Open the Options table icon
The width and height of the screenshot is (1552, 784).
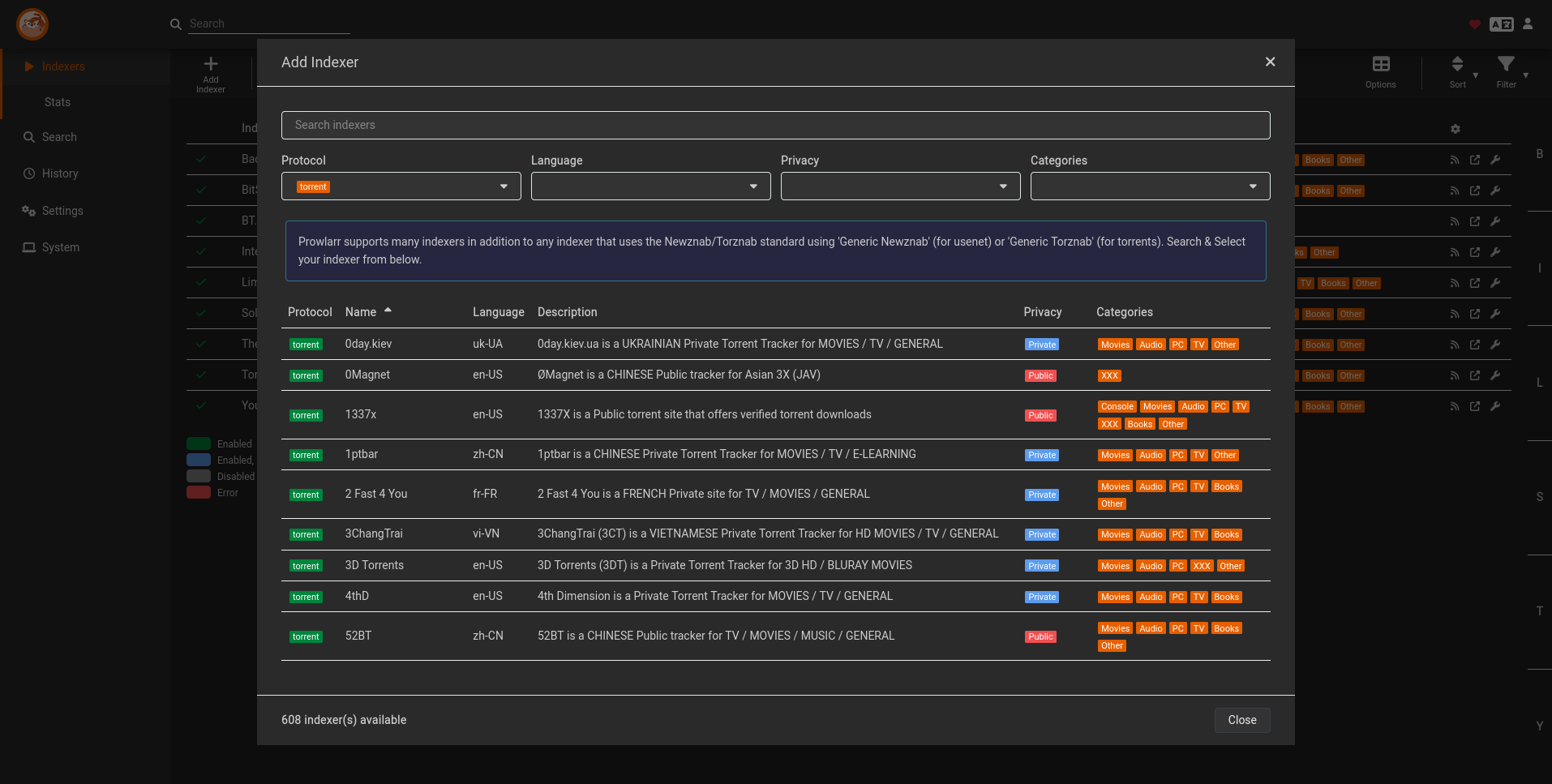pyautogui.click(x=1380, y=65)
